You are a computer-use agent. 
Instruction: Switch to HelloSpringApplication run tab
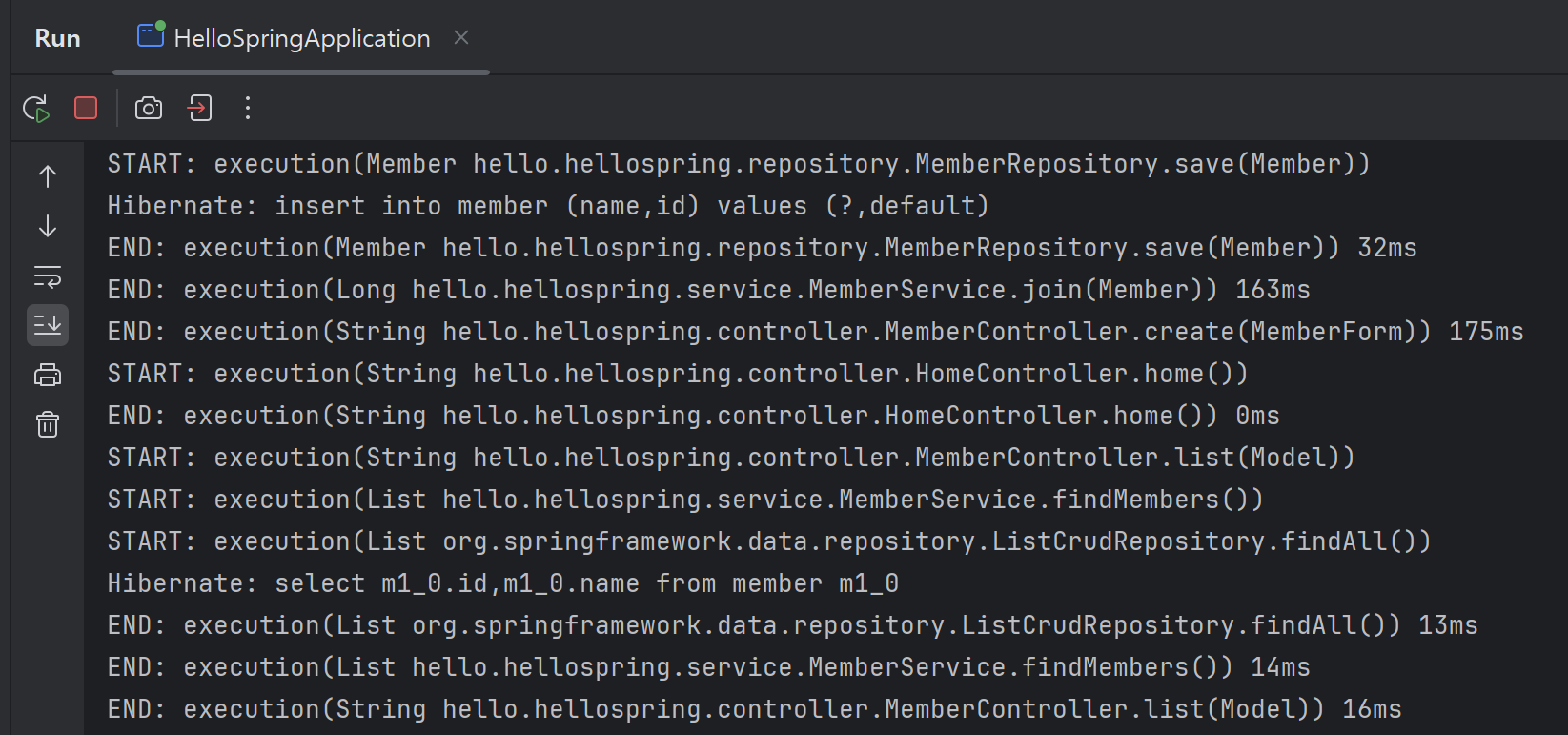pos(302,38)
